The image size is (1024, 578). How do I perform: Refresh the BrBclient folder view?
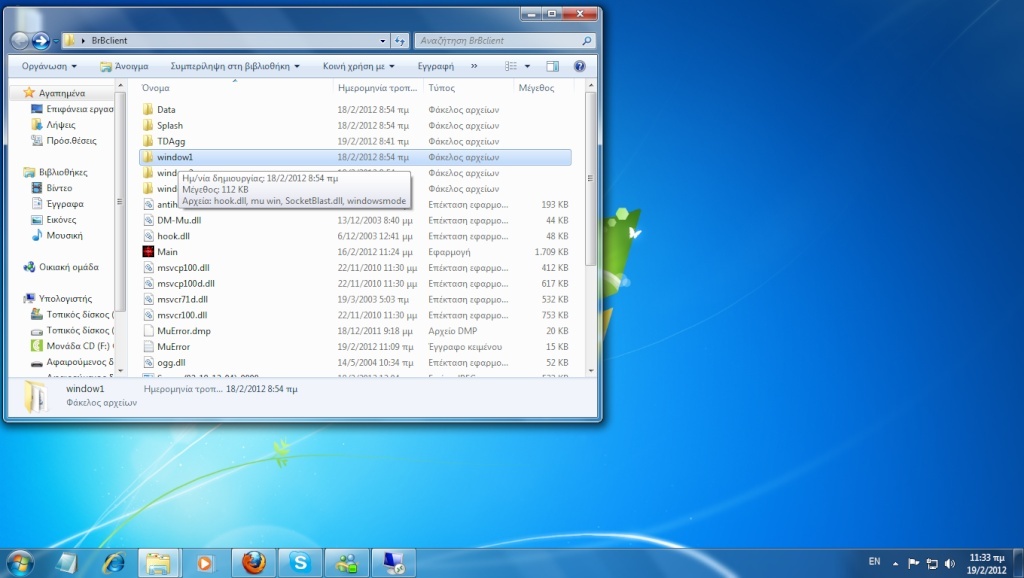400,41
